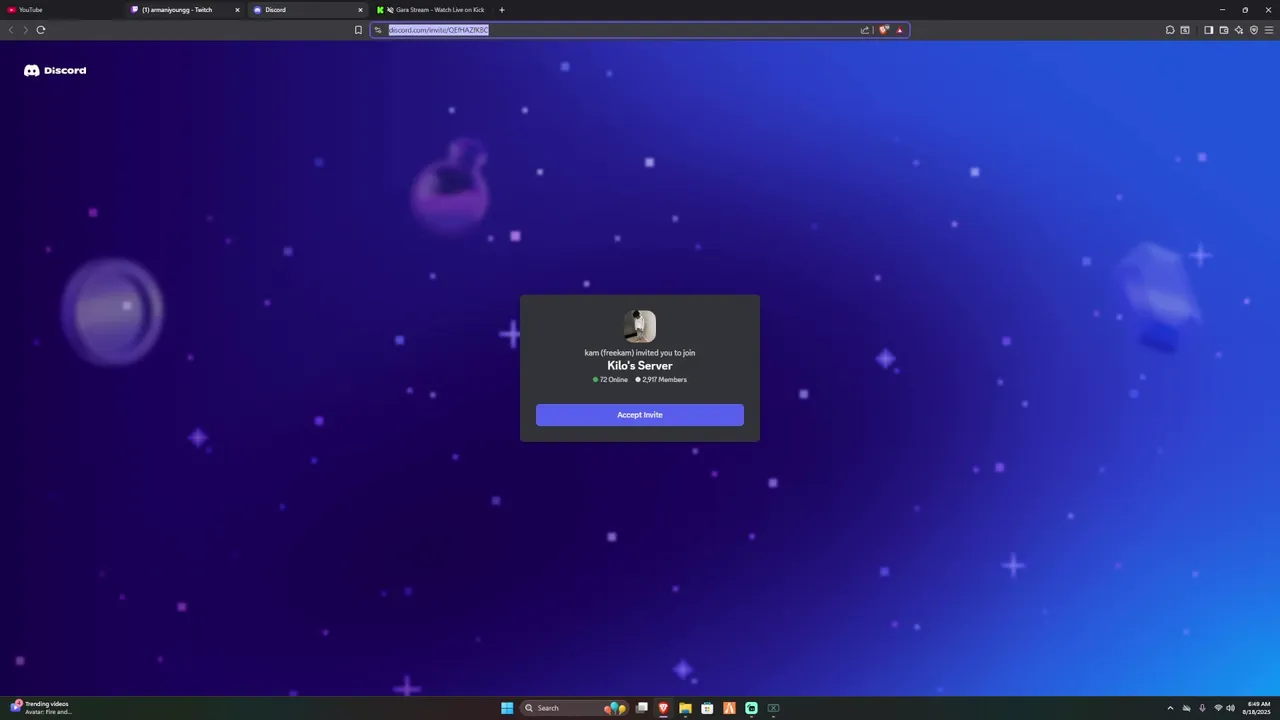The width and height of the screenshot is (1280, 720).
Task: Click the 2,917 Members count
Action: point(661,380)
